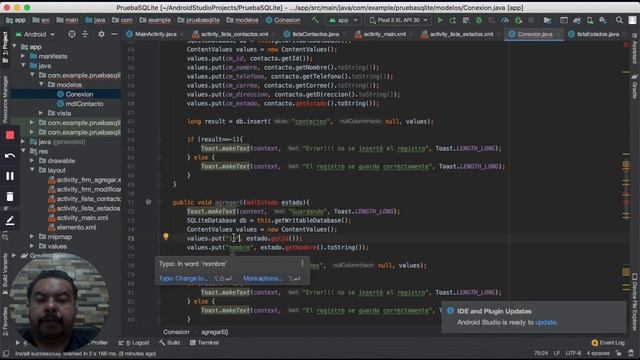The width and height of the screenshot is (640, 360).
Task: Click the update link in notification
Action: point(545,322)
